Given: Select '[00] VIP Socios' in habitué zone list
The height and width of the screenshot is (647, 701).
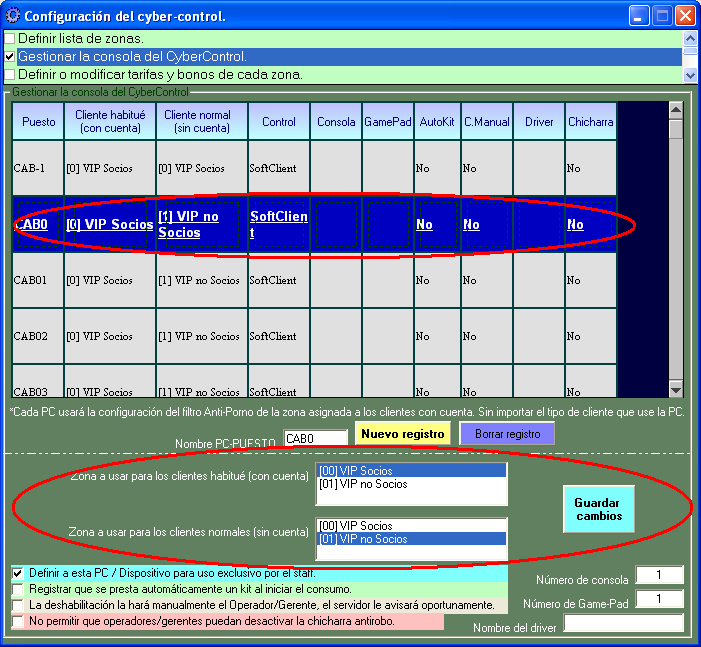Looking at the screenshot, I should click(411, 471).
